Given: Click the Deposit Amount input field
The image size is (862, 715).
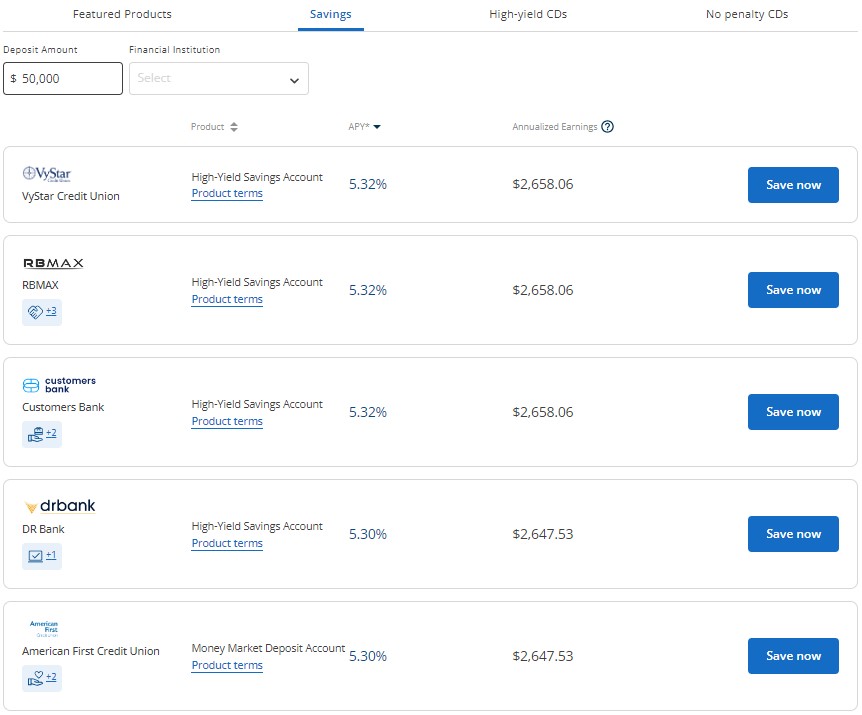Looking at the screenshot, I should 63,79.
